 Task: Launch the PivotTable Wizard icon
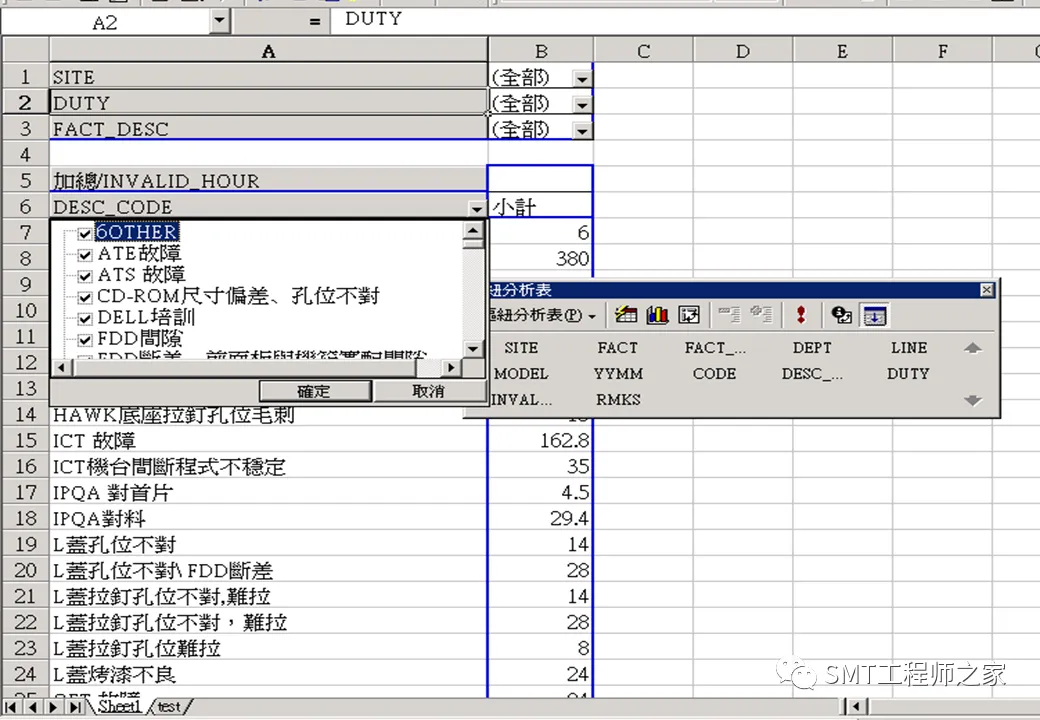click(x=689, y=315)
